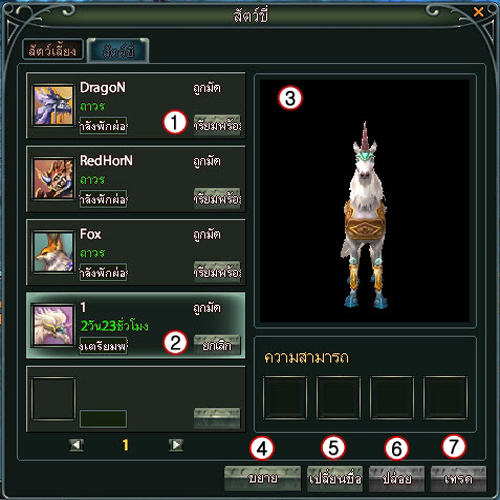This screenshot has width=500, height=500.
Task: Click the ปล่อย release button
Action: click(x=397, y=479)
